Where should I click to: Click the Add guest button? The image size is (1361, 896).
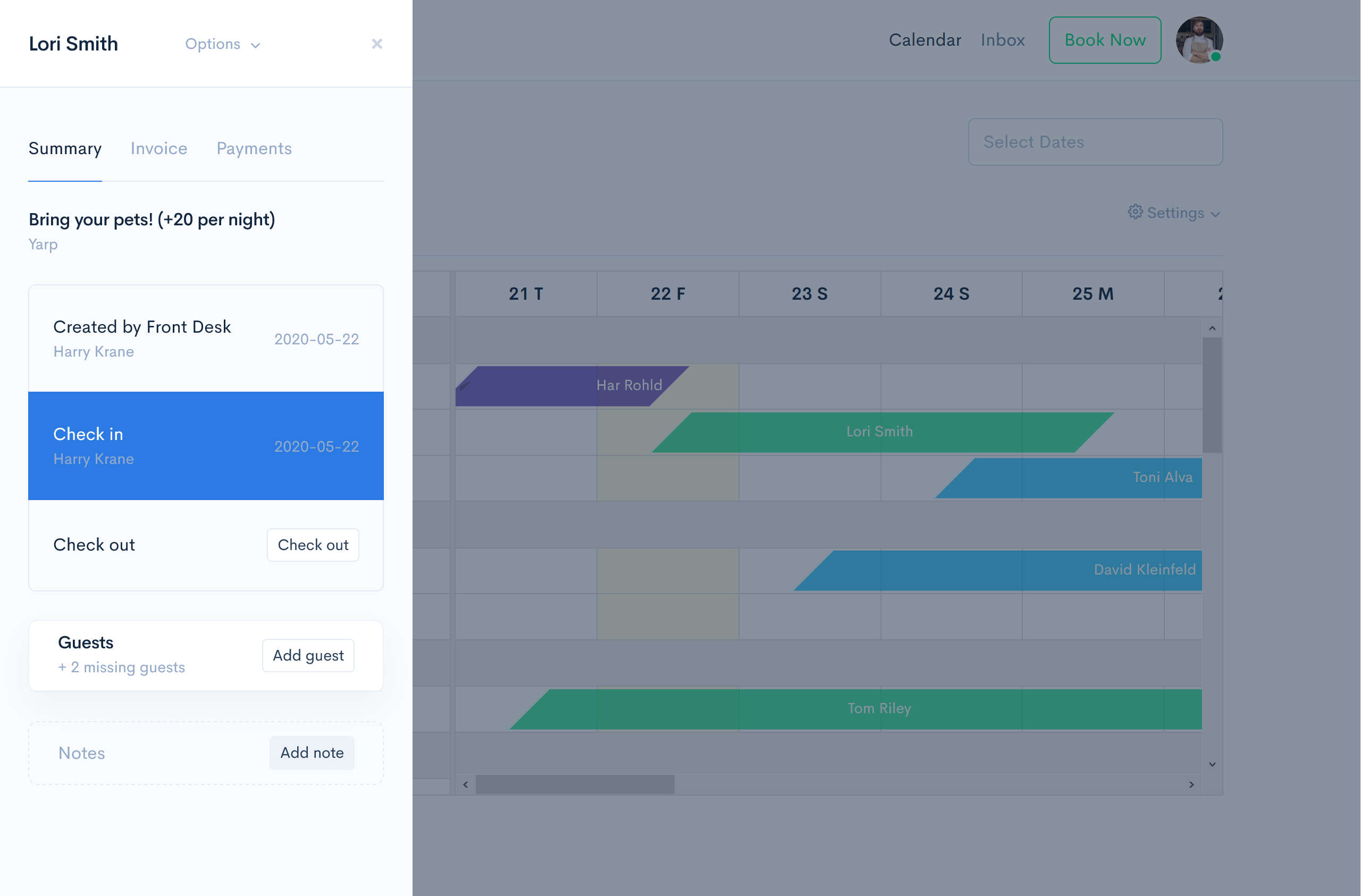(x=307, y=655)
